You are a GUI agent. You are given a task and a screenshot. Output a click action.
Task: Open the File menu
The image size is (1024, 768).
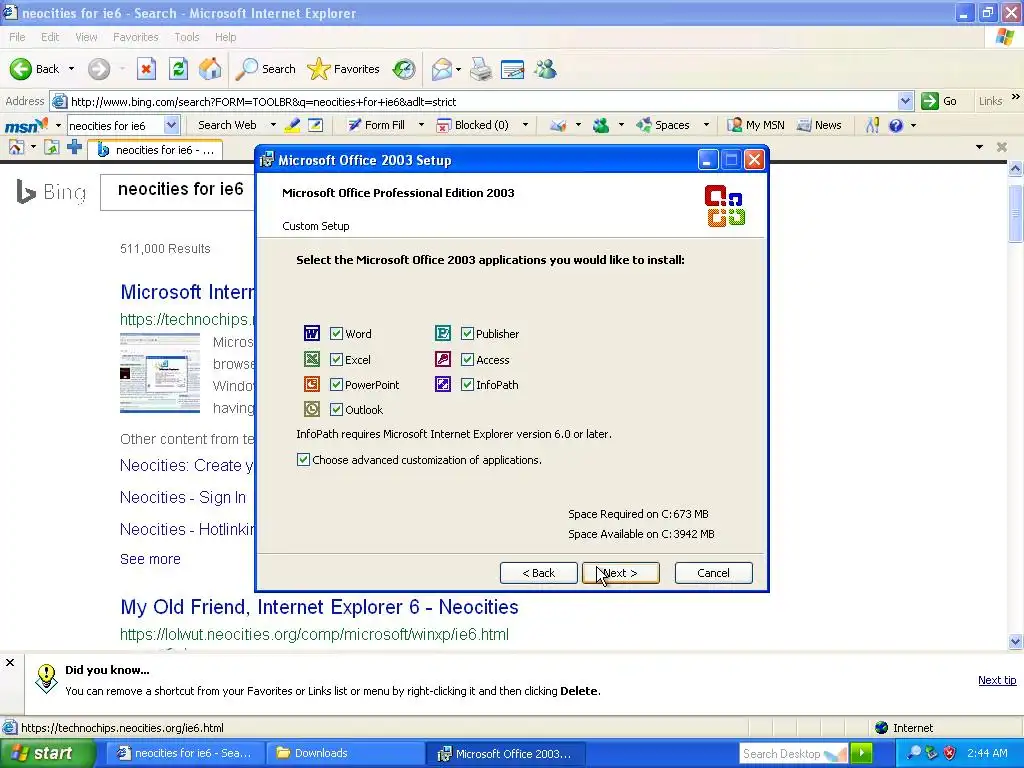(x=18, y=37)
